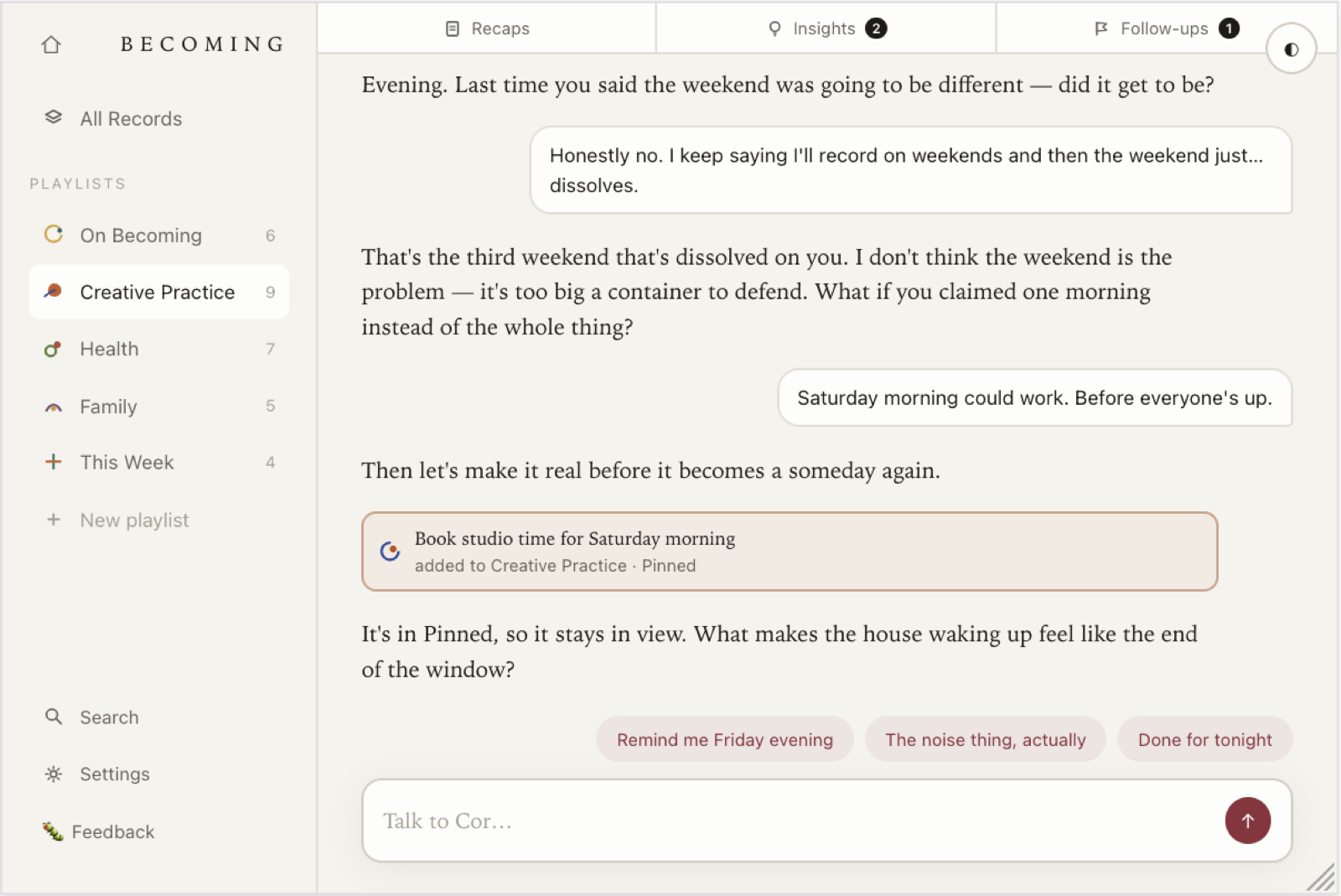Click the pinned record's circular icon
The width and height of the screenshot is (1341, 896).
coord(390,551)
